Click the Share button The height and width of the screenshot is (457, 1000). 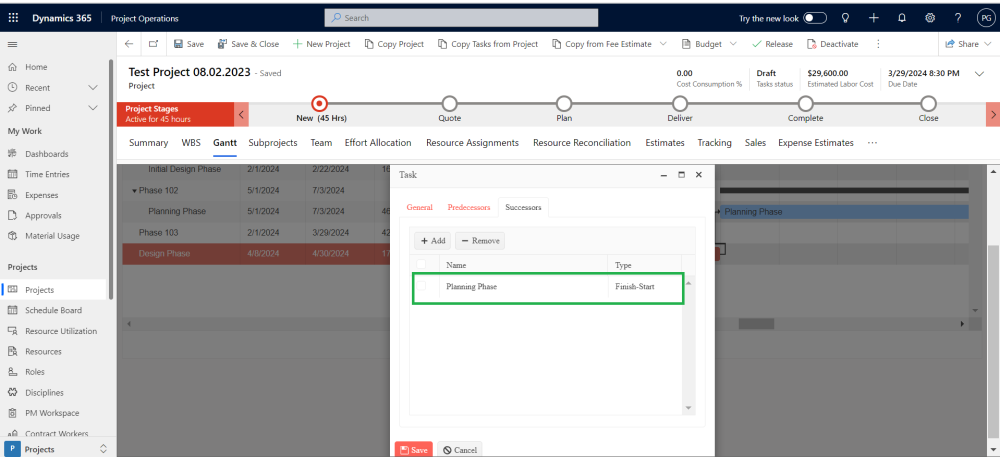961,44
